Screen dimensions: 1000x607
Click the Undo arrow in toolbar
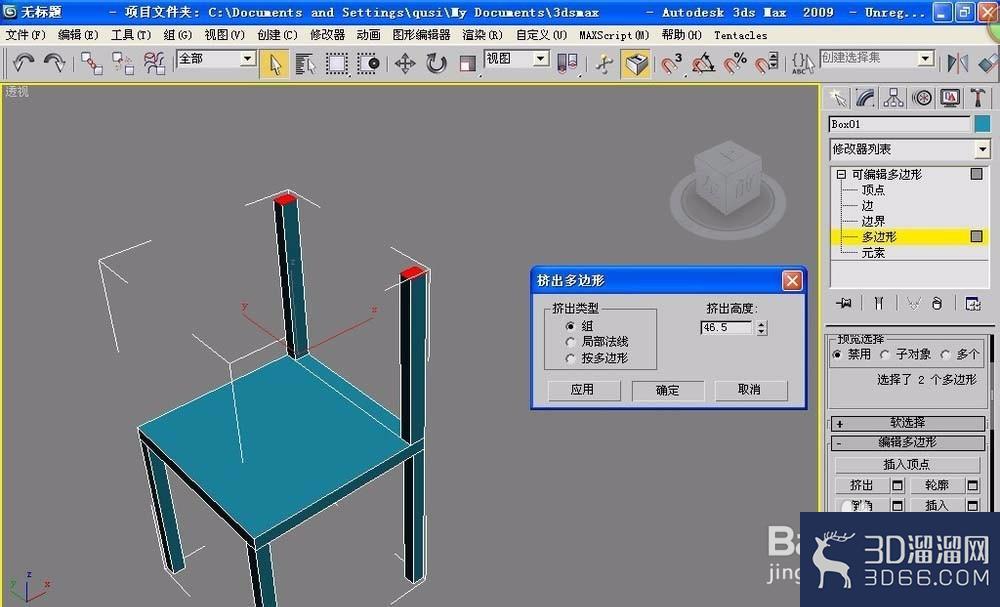pyautogui.click(x=24, y=63)
